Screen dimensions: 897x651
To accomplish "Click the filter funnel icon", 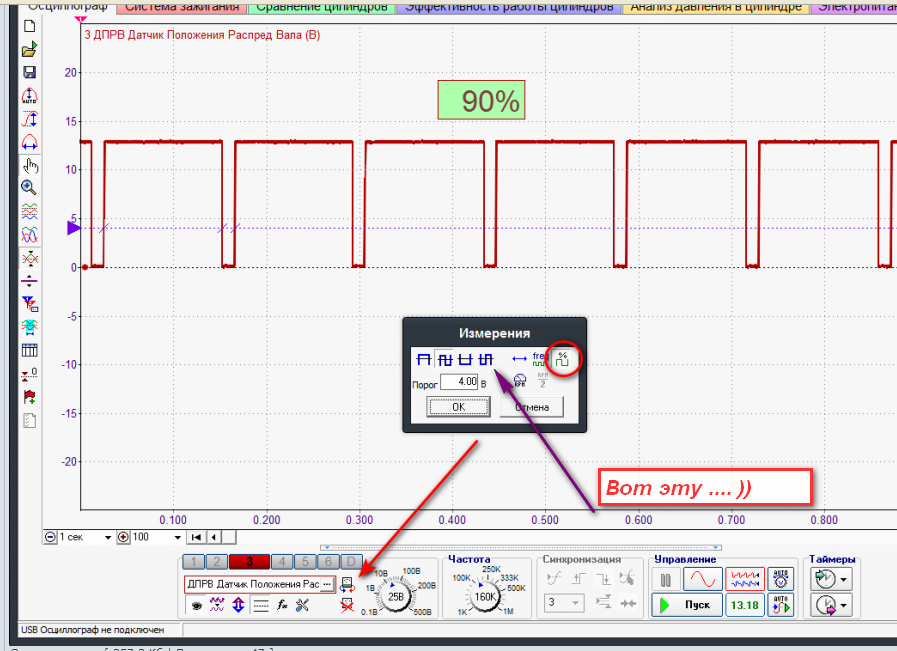I will tap(30, 304).
